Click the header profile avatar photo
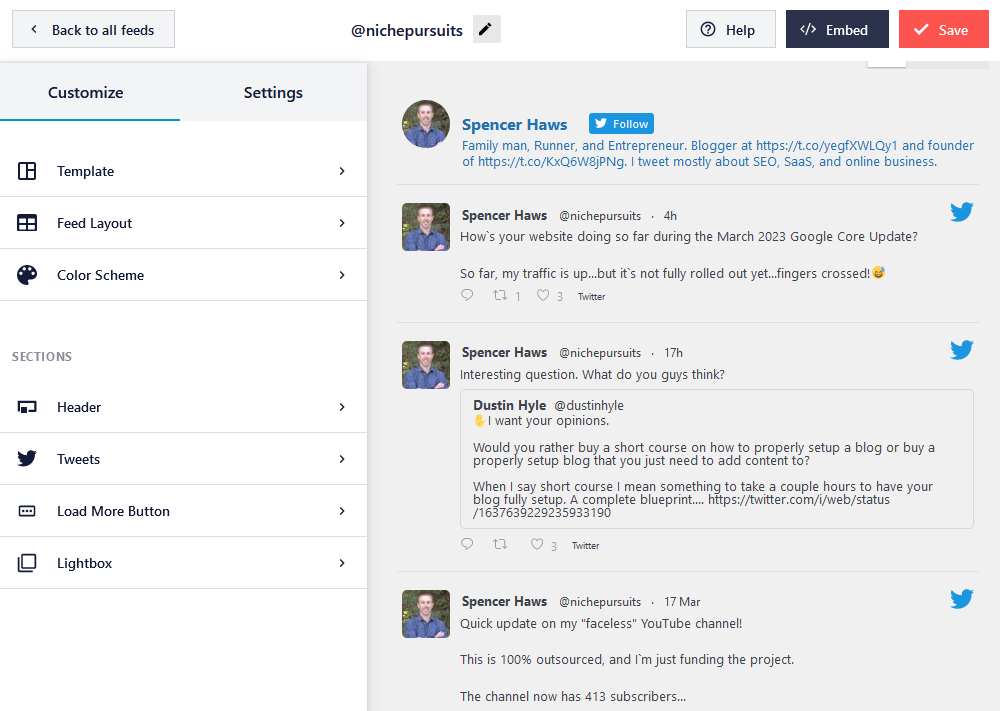The width and height of the screenshot is (1000, 711). coord(426,124)
